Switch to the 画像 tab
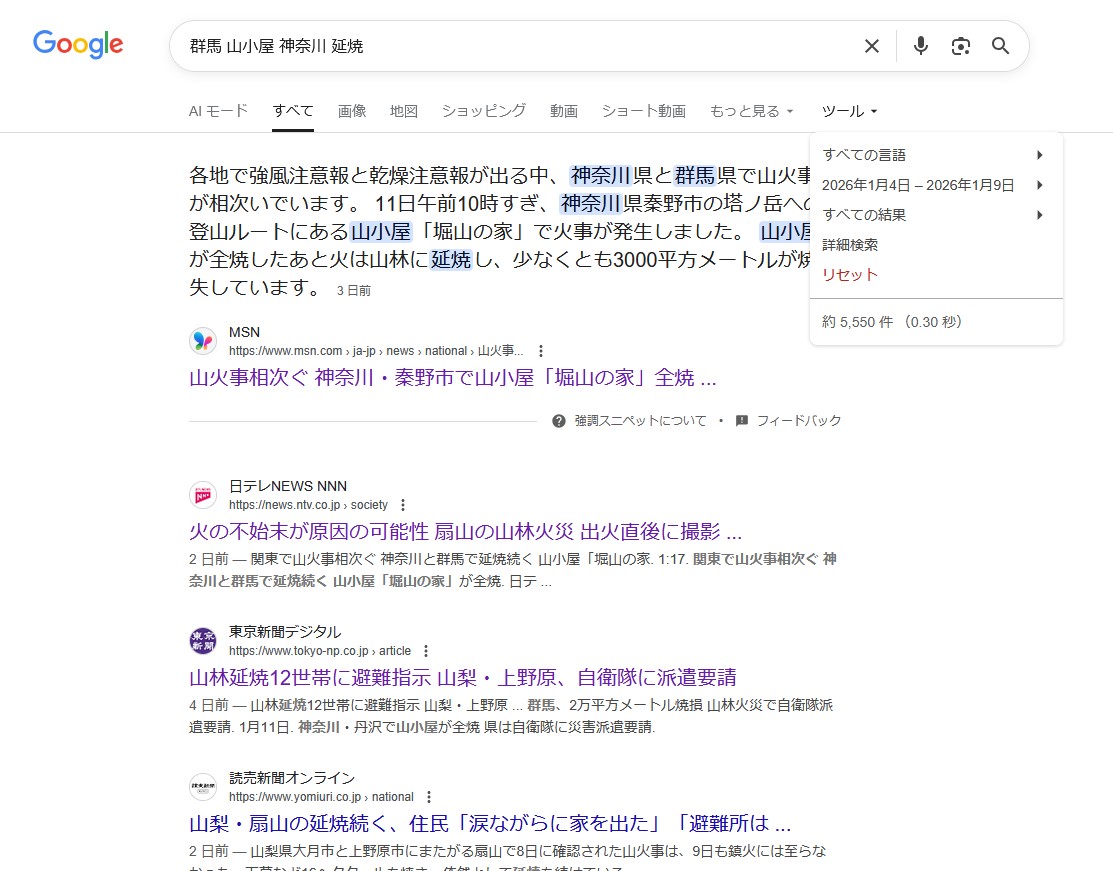This screenshot has height=871, width=1113. point(352,111)
